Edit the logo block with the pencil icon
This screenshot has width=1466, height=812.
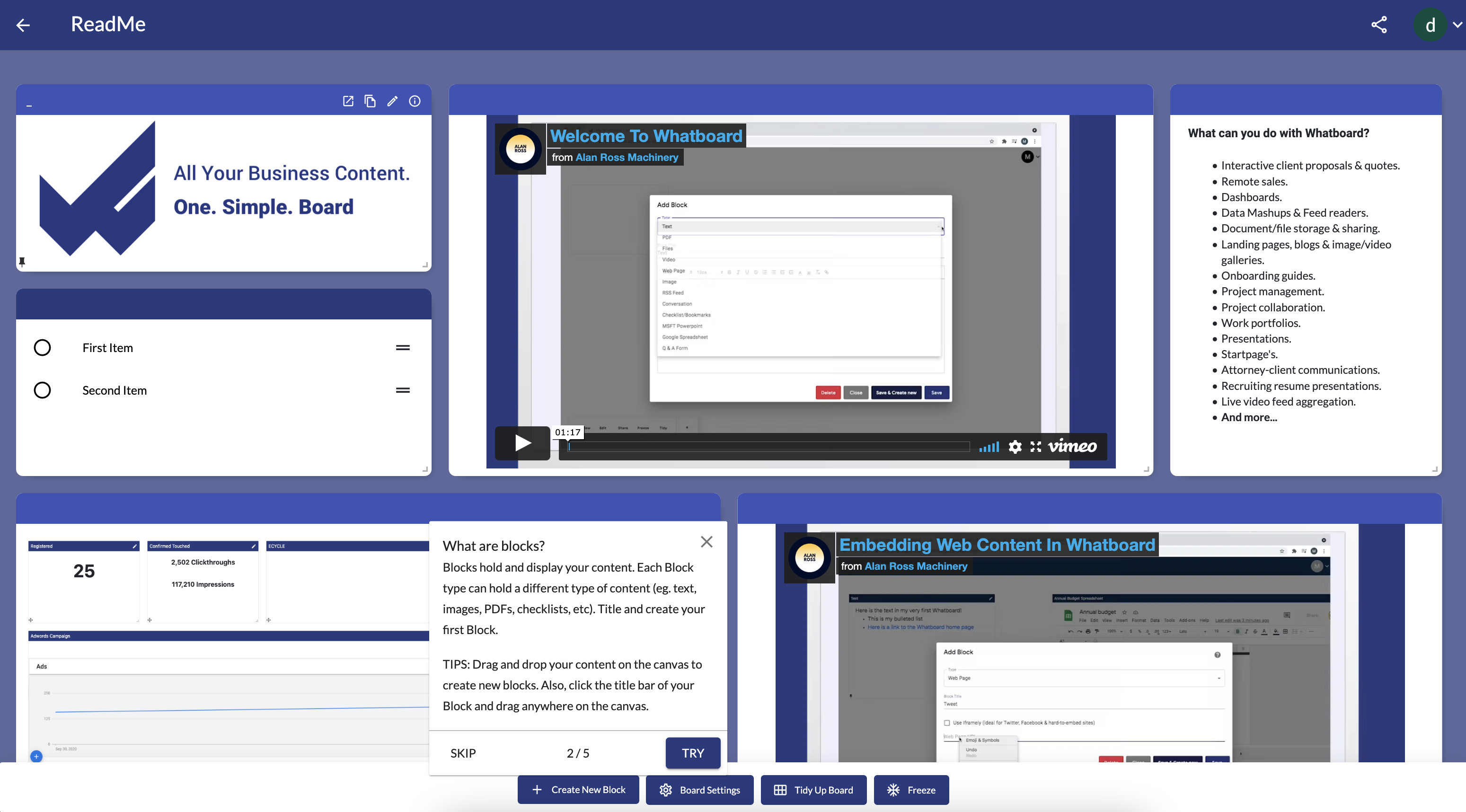click(x=392, y=101)
